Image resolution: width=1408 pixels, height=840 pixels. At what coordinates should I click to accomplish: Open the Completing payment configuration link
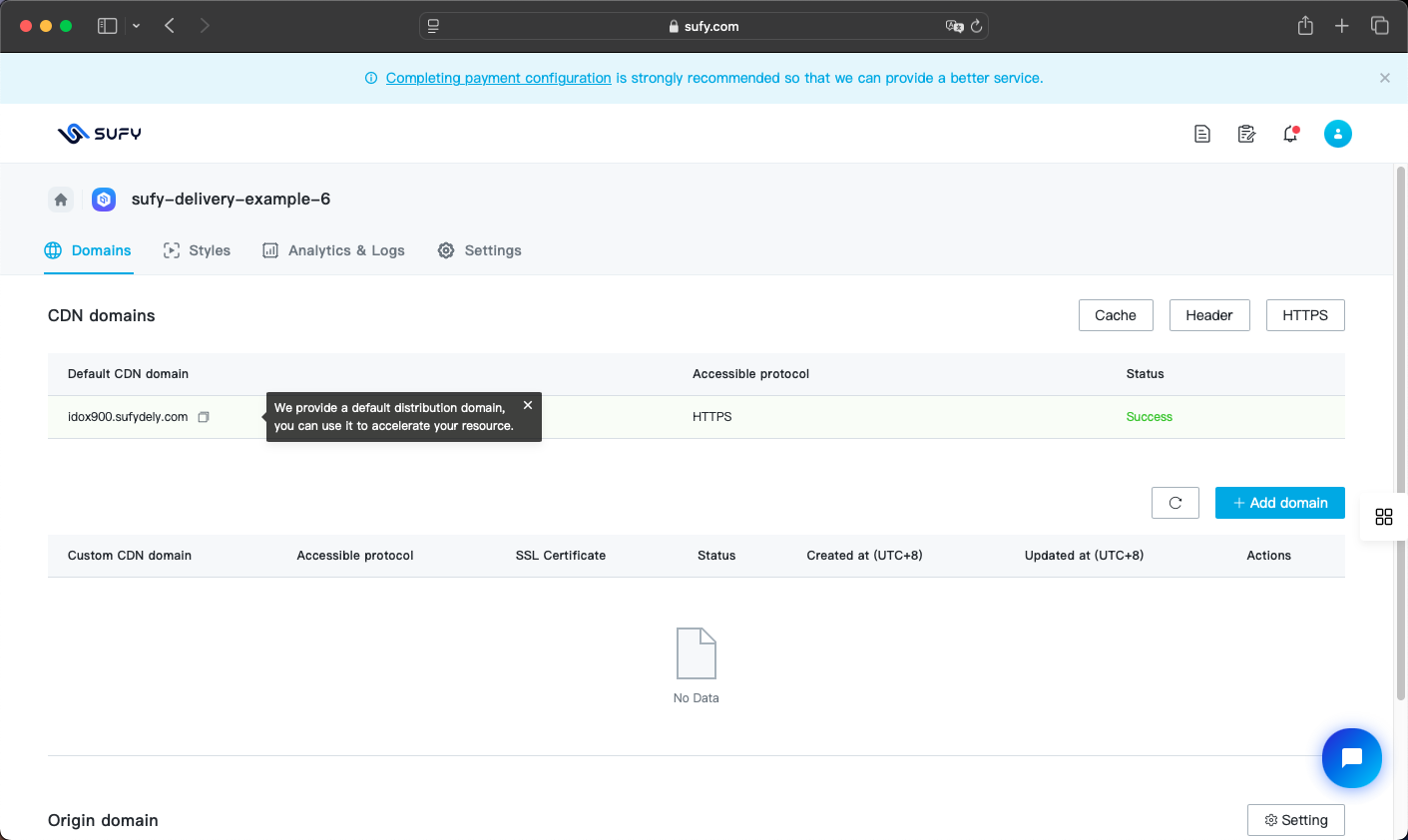[498, 78]
